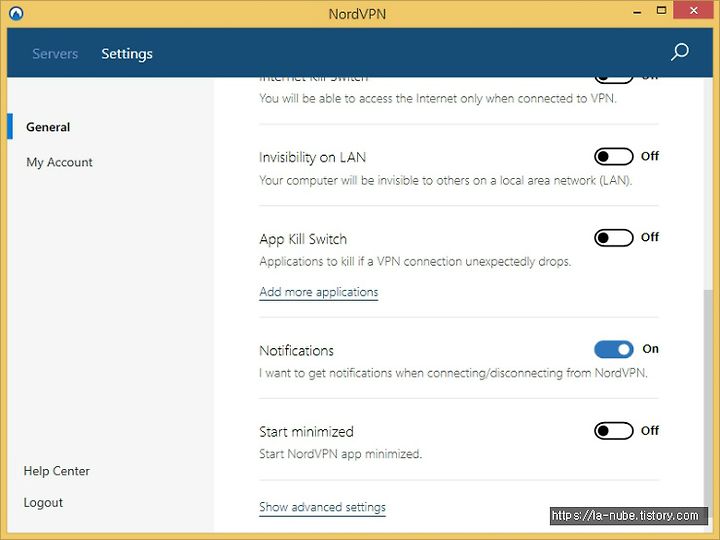The height and width of the screenshot is (540, 720).
Task: Maximize the NordVPN window
Action: [661, 11]
